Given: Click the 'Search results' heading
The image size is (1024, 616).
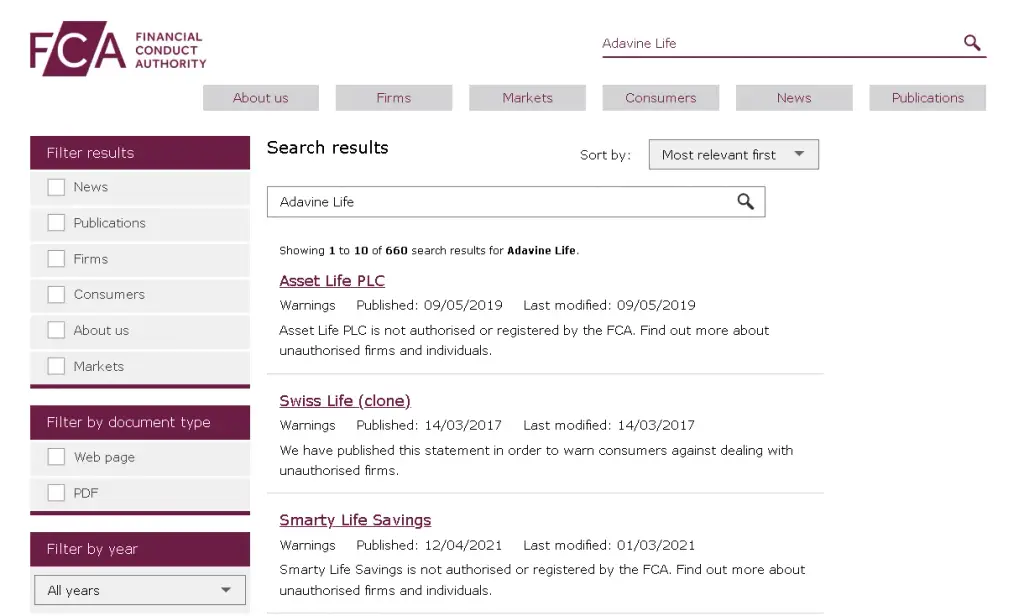Looking at the screenshot, I should [x=327, y=148].
